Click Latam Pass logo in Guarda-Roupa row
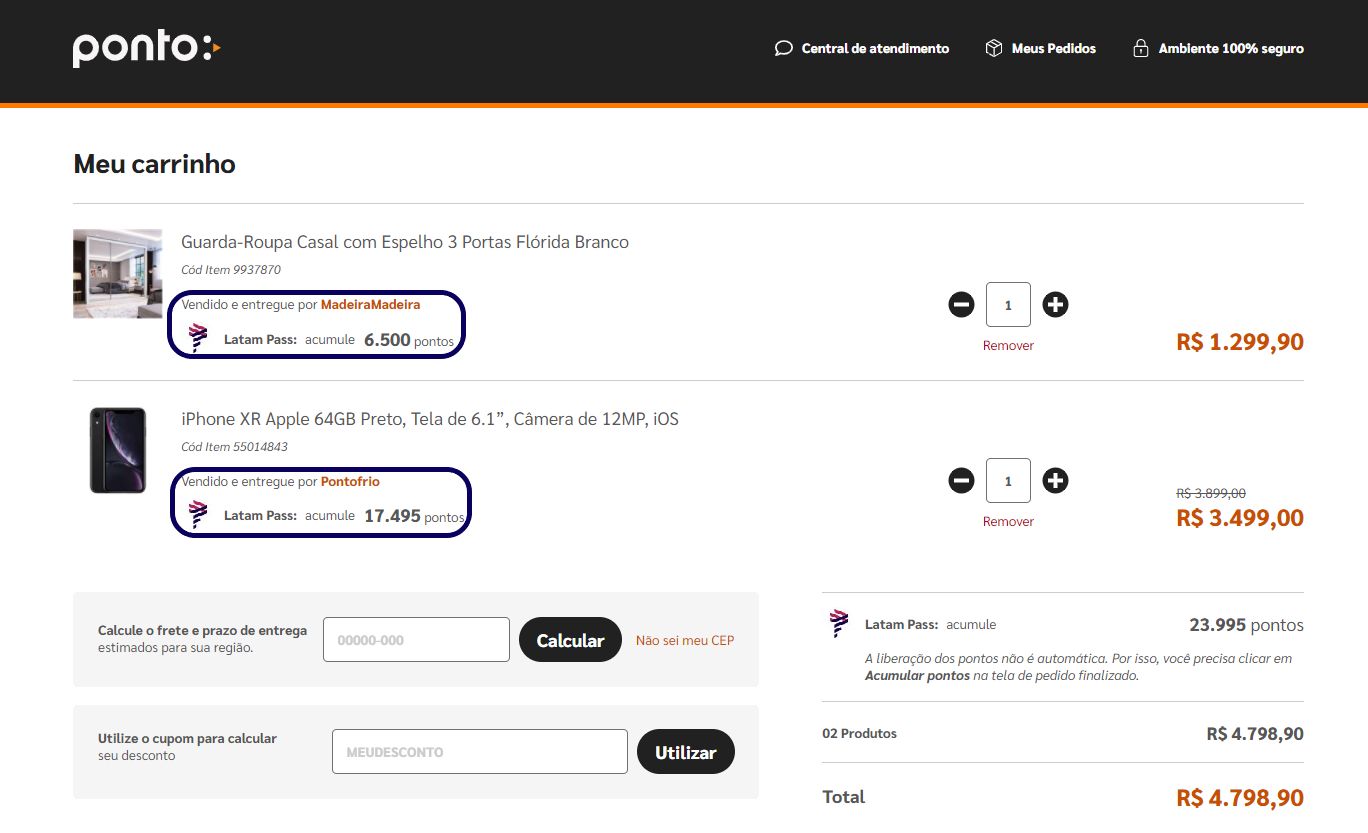Screen dimensions: 1368x833 coord(198,338)
